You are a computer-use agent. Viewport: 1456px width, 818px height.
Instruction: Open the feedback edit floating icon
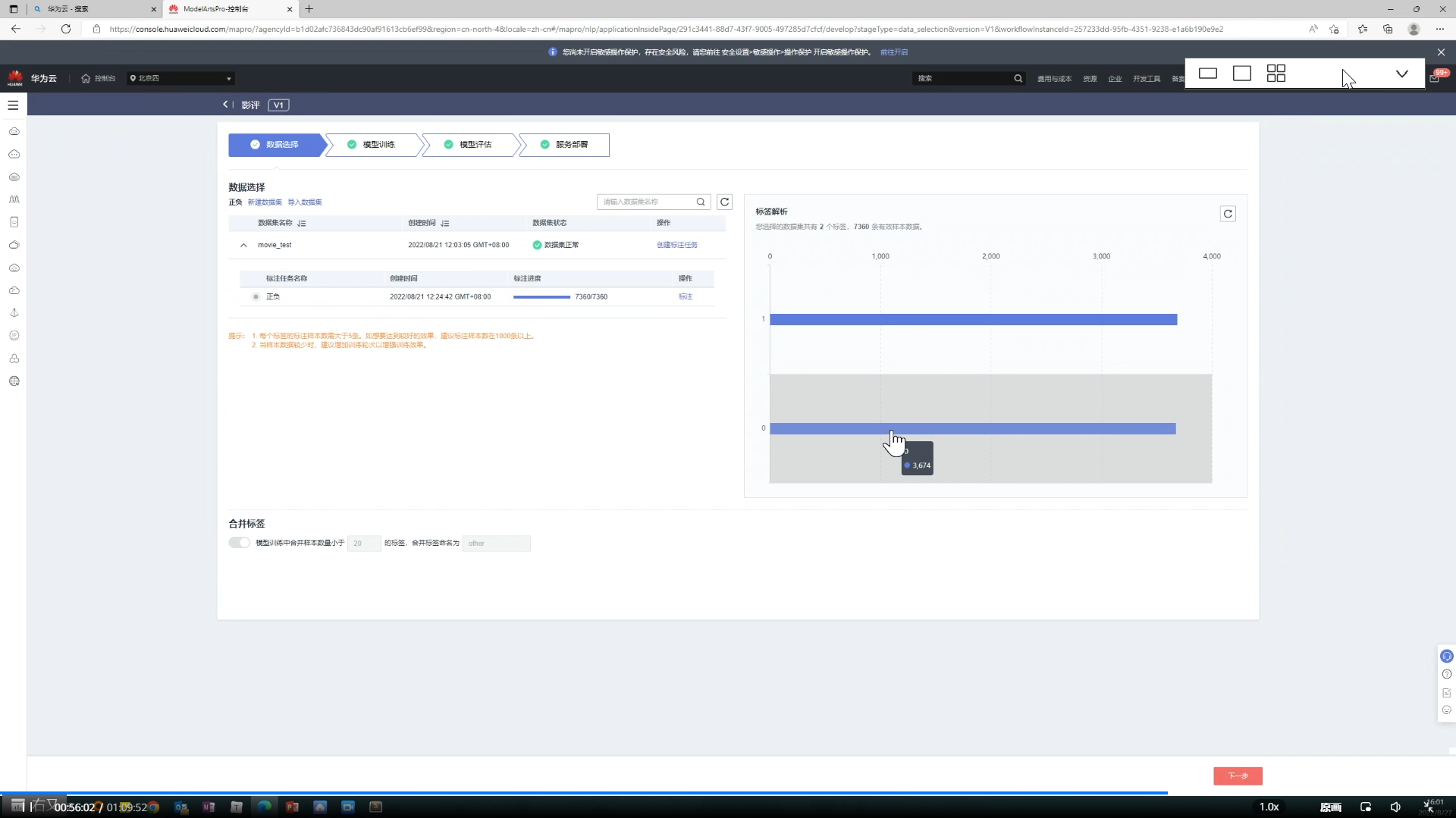click(1447, 693)
